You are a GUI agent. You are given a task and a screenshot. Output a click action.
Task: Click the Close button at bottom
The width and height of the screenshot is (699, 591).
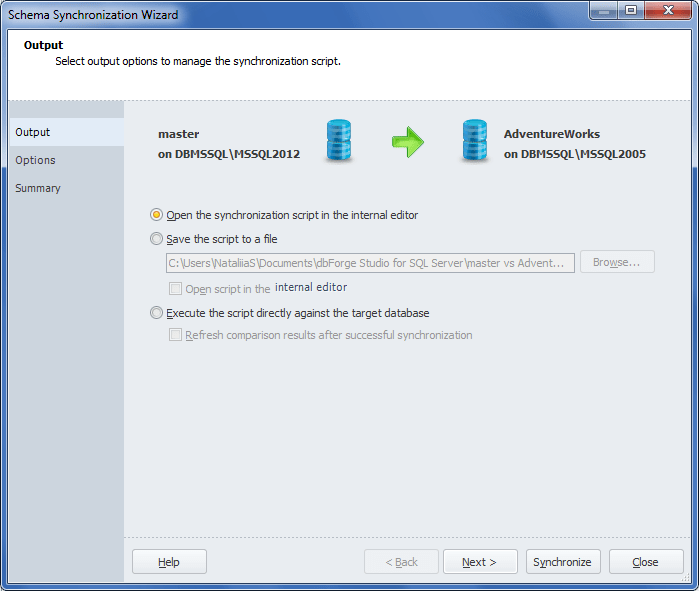(x=646, y=562)
